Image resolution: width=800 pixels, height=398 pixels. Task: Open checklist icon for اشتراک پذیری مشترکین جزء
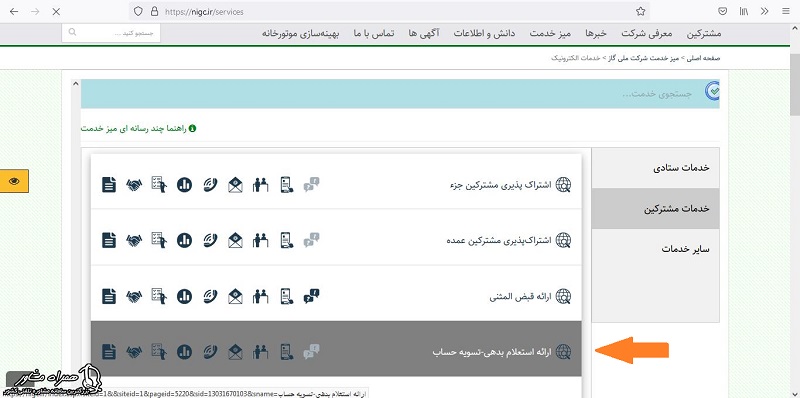(159, 184)
